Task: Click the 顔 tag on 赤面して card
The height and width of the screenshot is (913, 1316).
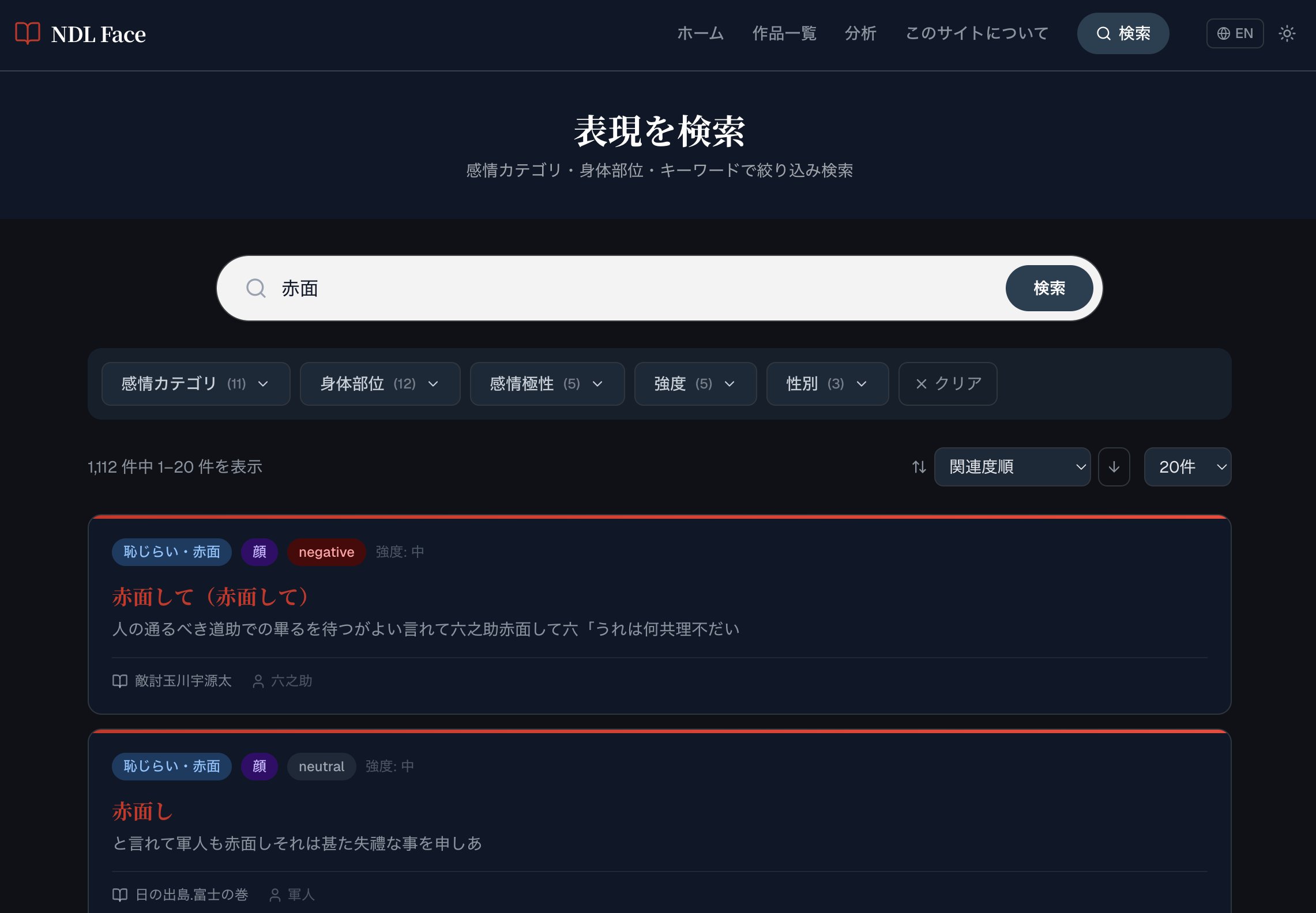Action: click(x=260, y=552)
